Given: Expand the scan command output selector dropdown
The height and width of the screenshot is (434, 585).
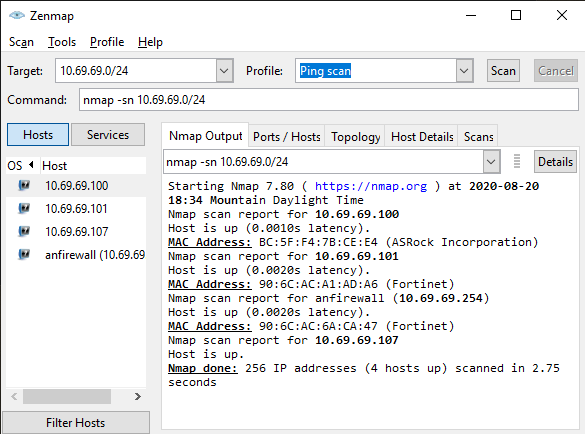Looking at the screenshot, I should pyautogui.click(x=491, y=162).
